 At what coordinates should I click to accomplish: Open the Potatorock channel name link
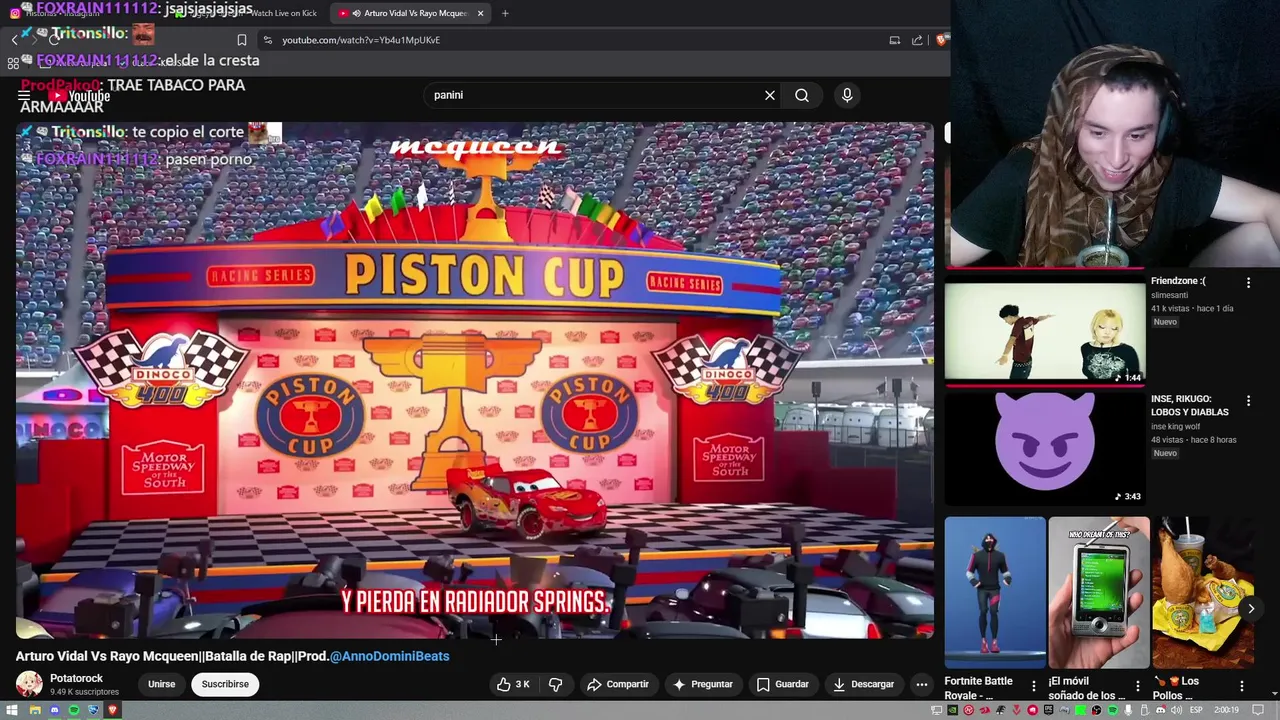pos(76,678)
